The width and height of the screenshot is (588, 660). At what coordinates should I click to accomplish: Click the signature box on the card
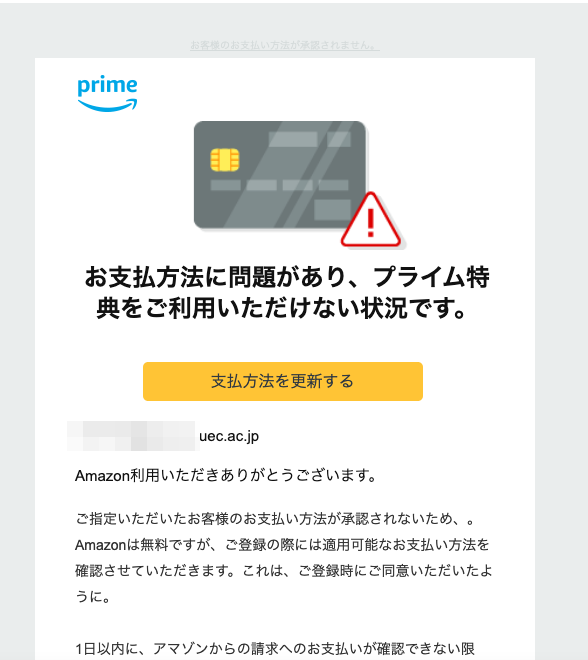pos(333,210)
